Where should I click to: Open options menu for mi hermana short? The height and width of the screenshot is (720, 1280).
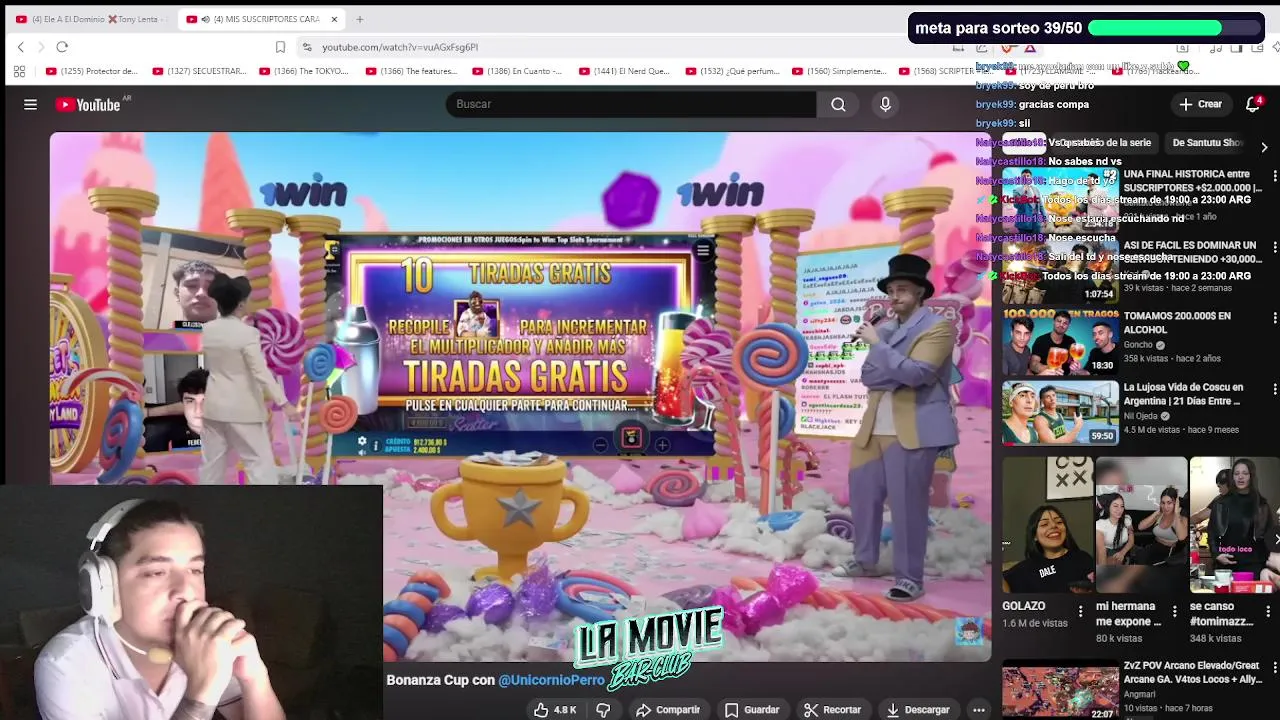1174,611
